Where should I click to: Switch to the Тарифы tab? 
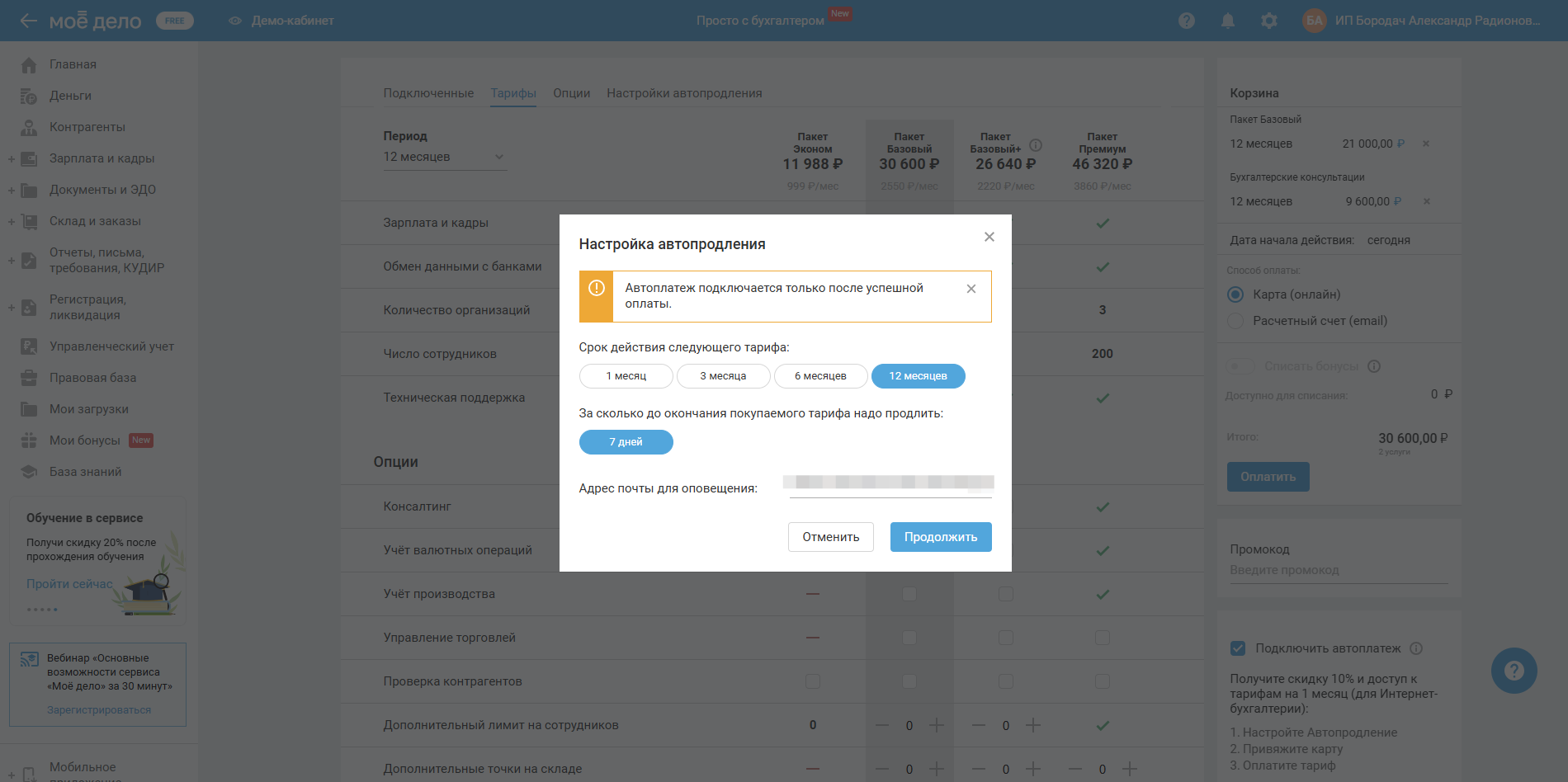(513, 93)
